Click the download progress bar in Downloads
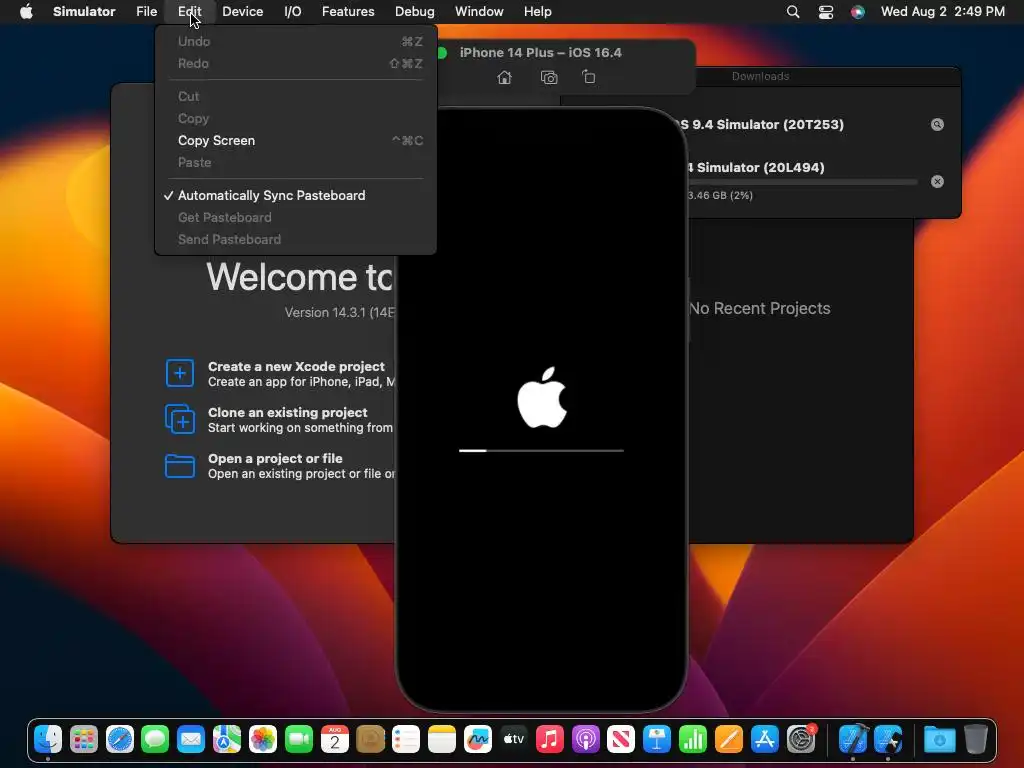1024x768 pixels. [x=803, y=182]
